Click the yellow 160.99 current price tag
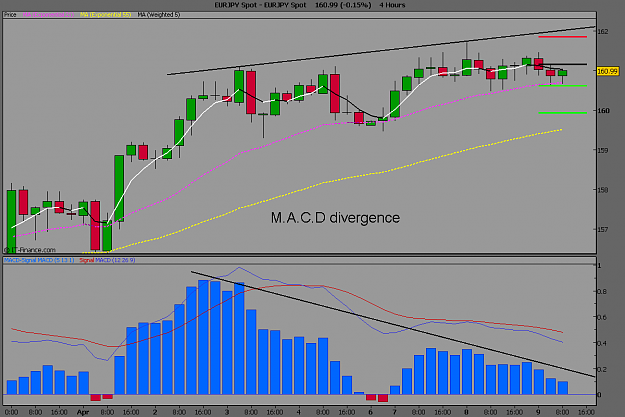The height and width of the screenshot is (417, 625). click(607, 71)
